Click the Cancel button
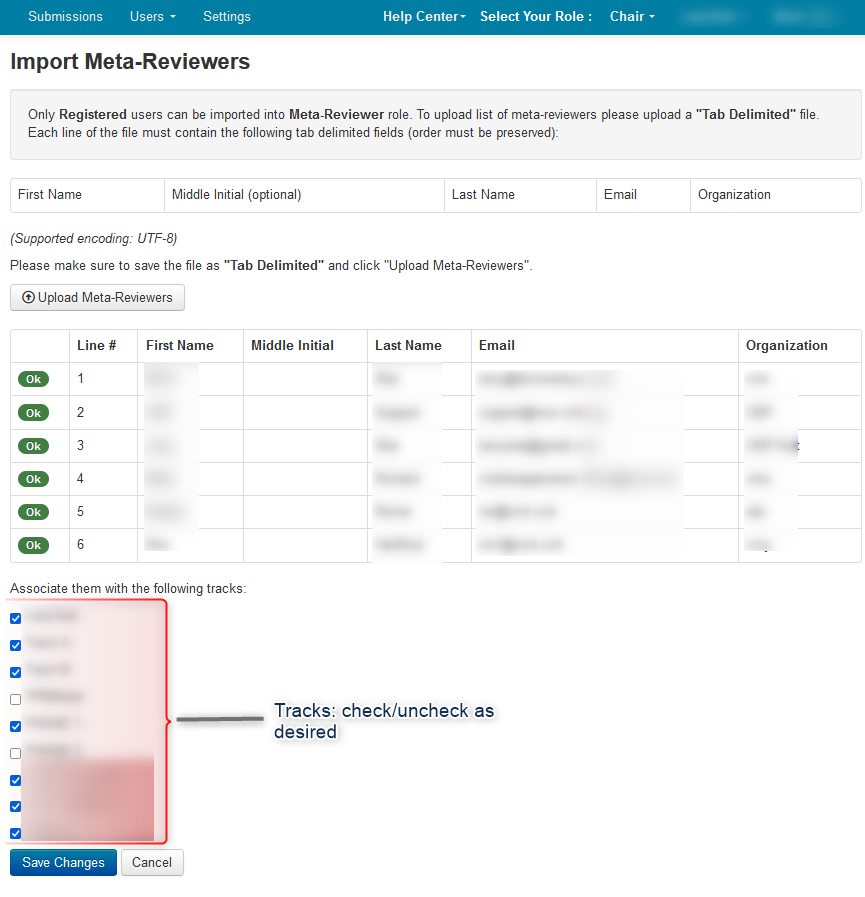This screenshot has width=865, height=897. (152, 862)
